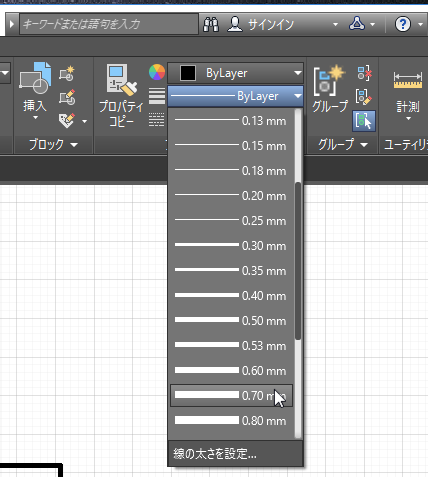Select 0.18 mm lineweight
Image resolution: width=428 pixels, height=477 pixels.
231,171
